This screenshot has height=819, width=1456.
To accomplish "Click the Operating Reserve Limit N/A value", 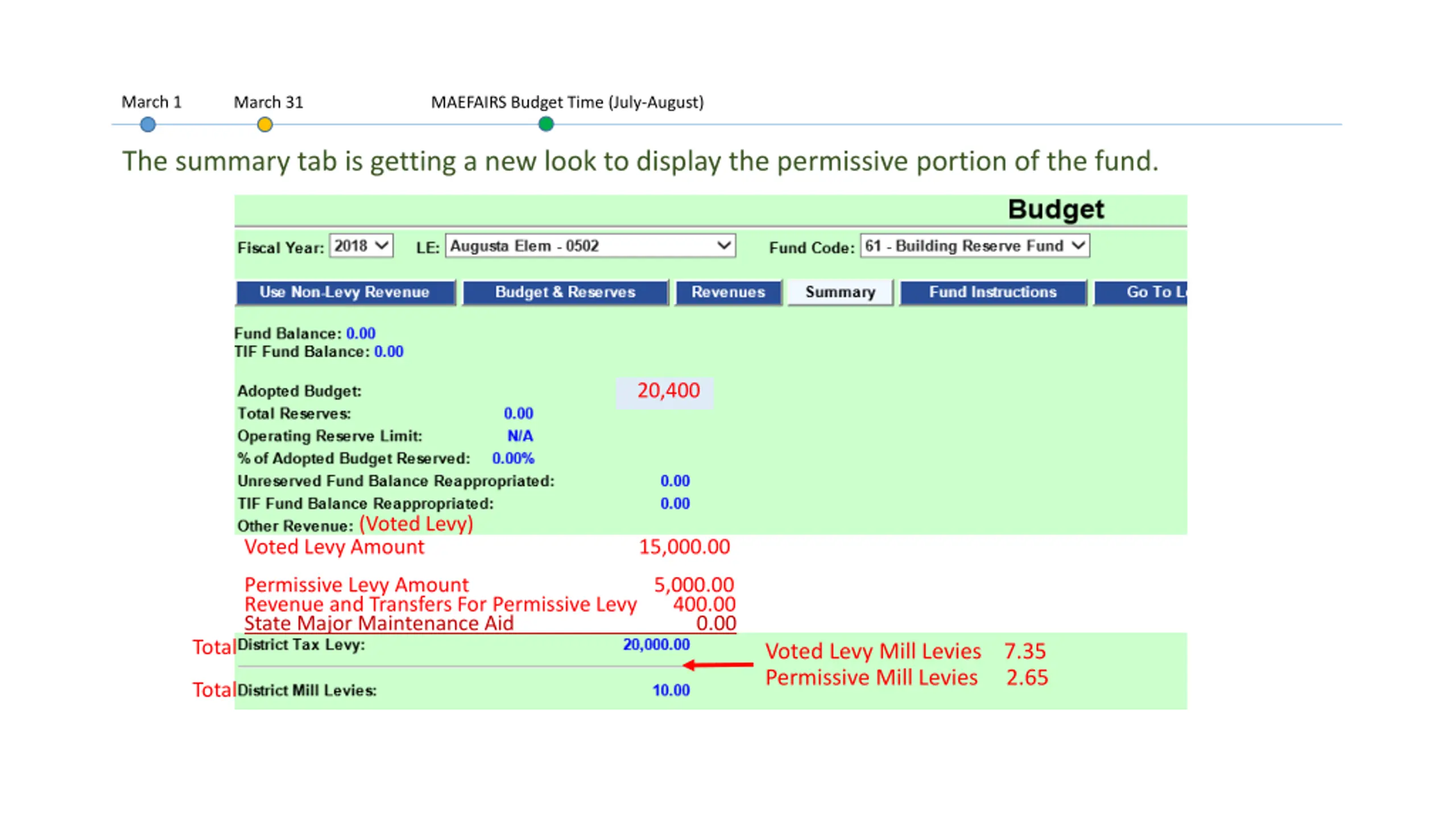I will (520, 436).
